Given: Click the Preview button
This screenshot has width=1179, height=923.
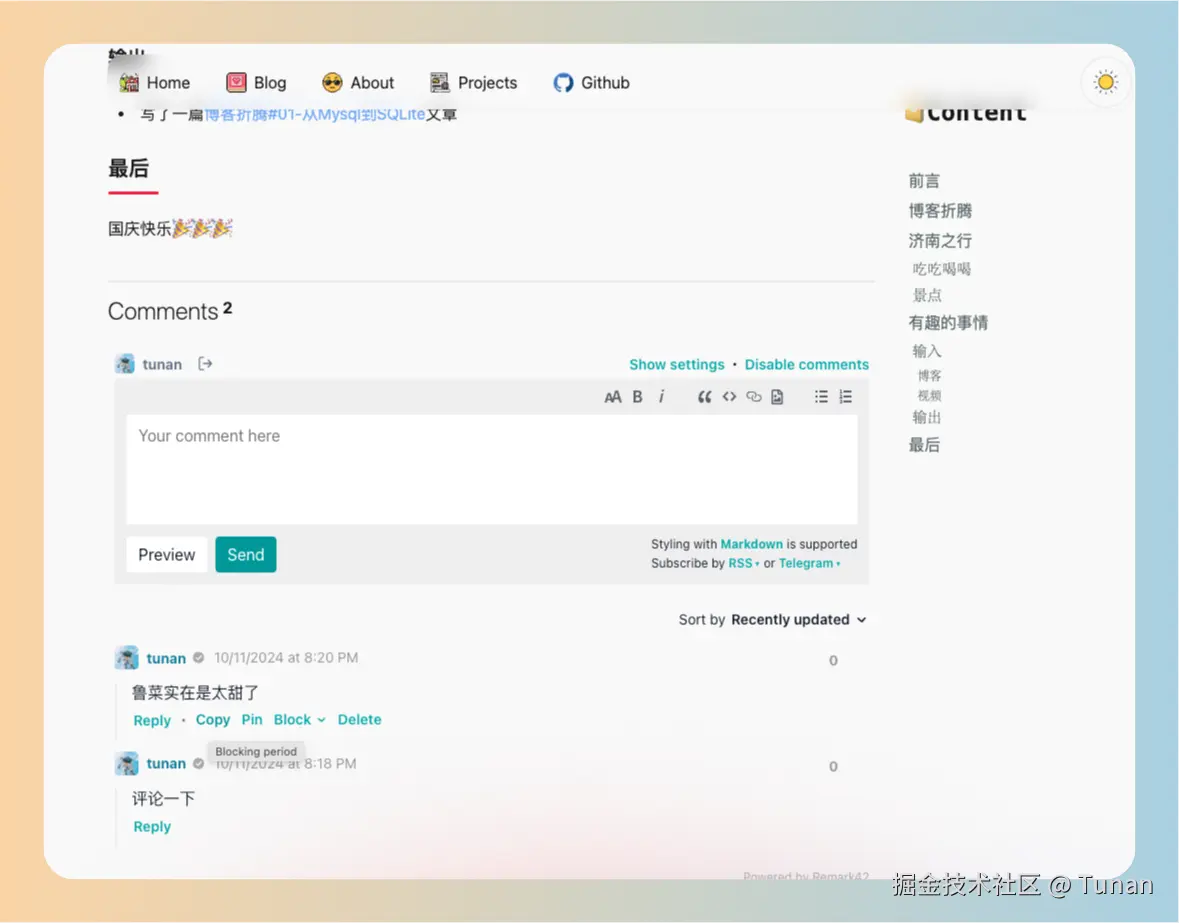Looking at the screenshot, I should coord(167,555).
